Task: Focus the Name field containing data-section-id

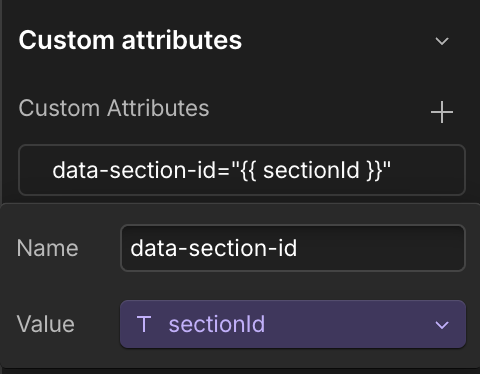Action: pos(293,248)
